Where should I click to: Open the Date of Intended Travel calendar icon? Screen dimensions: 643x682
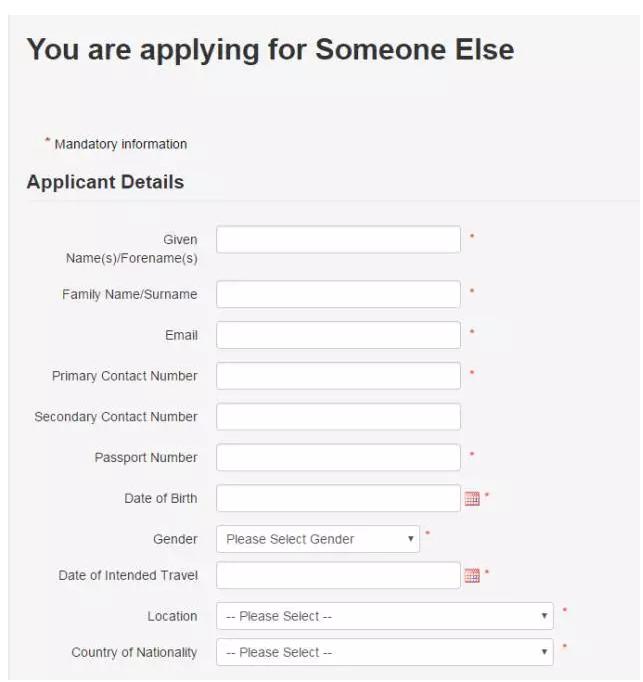(x=472, y=575)
